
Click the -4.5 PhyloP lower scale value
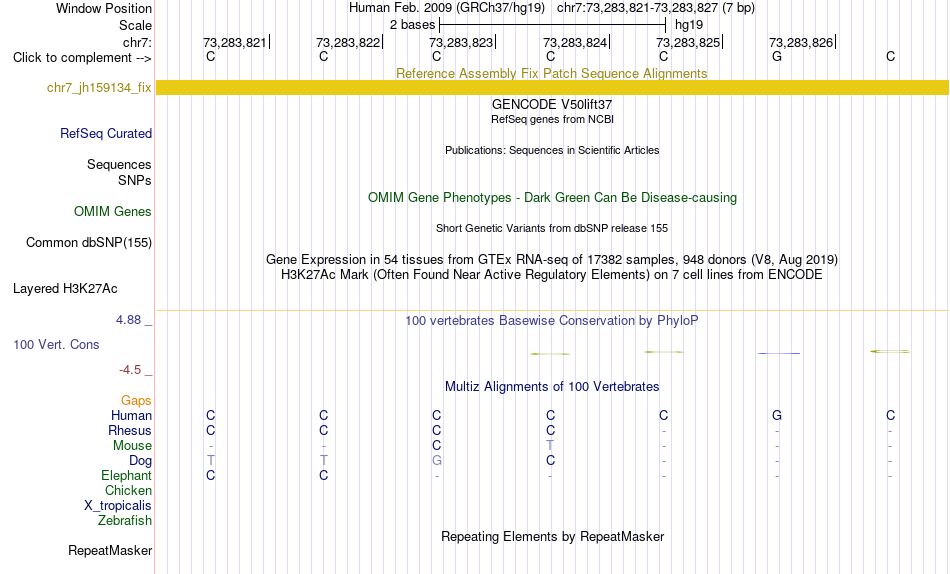(130, 370)
